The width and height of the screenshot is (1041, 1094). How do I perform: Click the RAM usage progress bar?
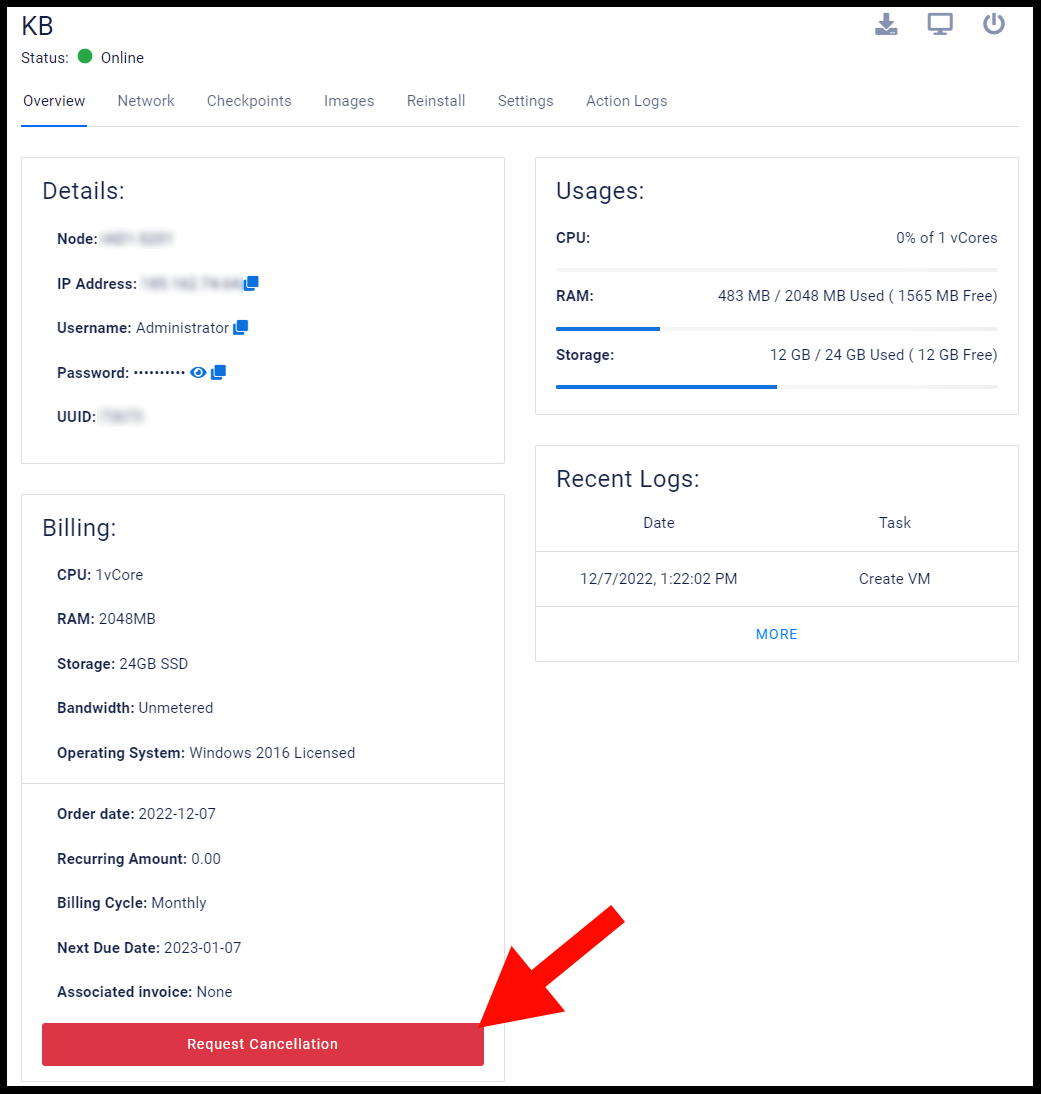pyautogui.click(x=777, y=328)
